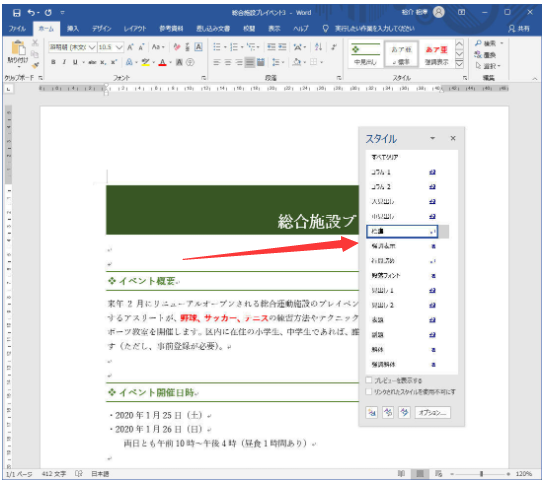Click the 共有 share button
This screenshot has width=546, height=481.
tap(519, 29)
